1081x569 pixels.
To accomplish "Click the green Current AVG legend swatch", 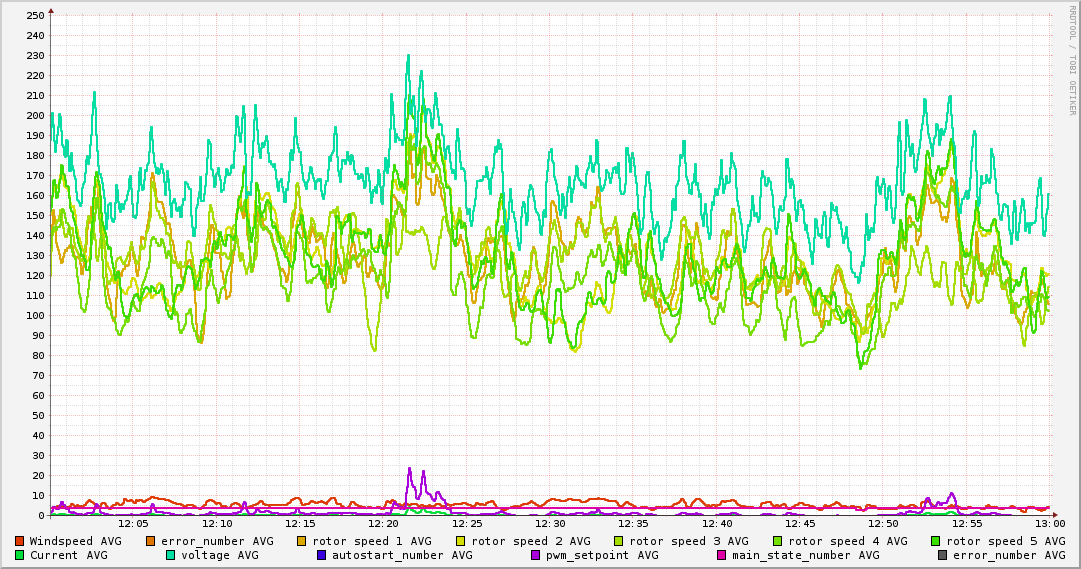I will click(19, 555).
